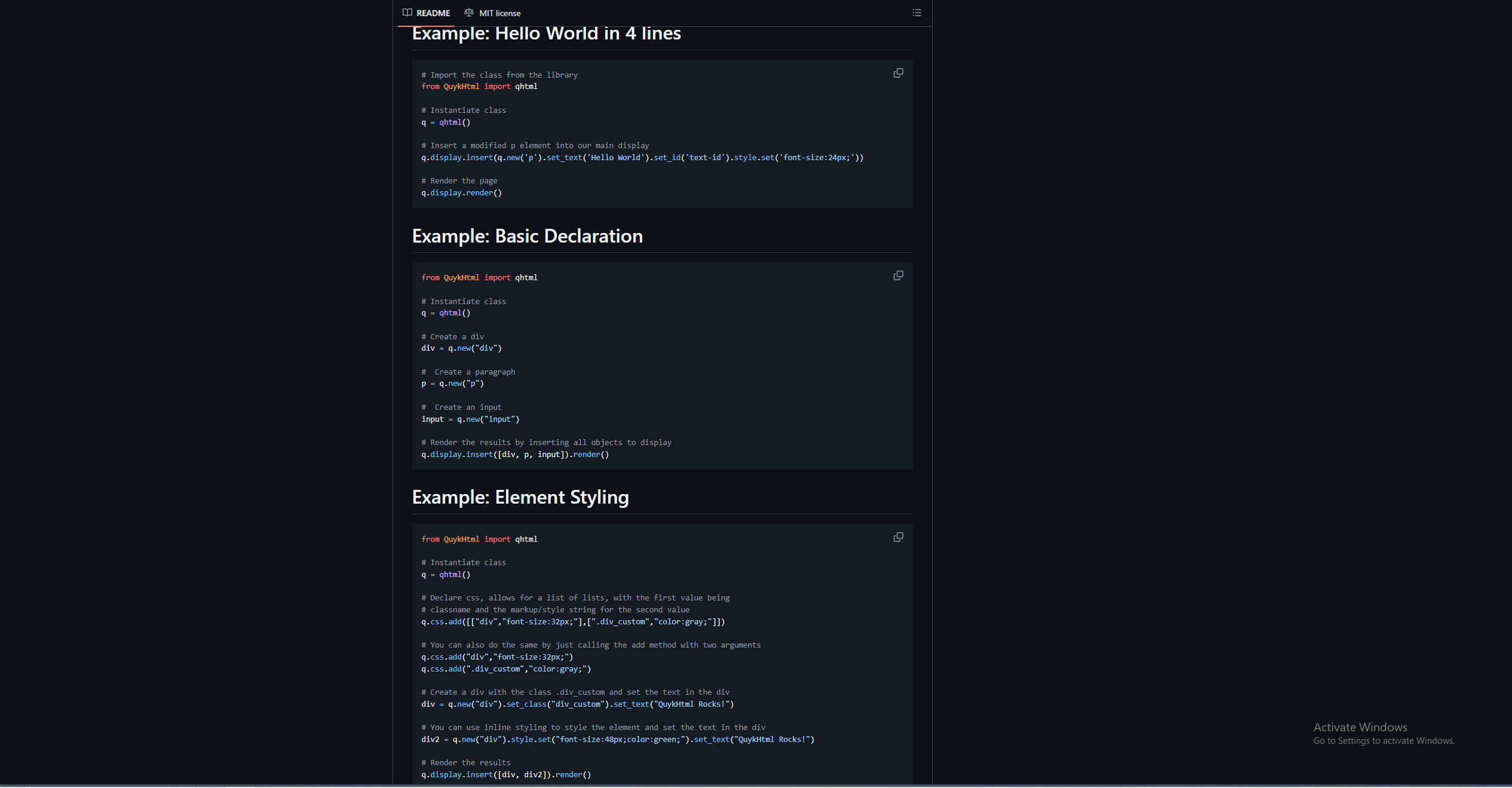Click the 'Example: Hello World in 4 lines' heading
Image resolution: width=1512 pixels, height=788 pixels.
click(546, 33)
